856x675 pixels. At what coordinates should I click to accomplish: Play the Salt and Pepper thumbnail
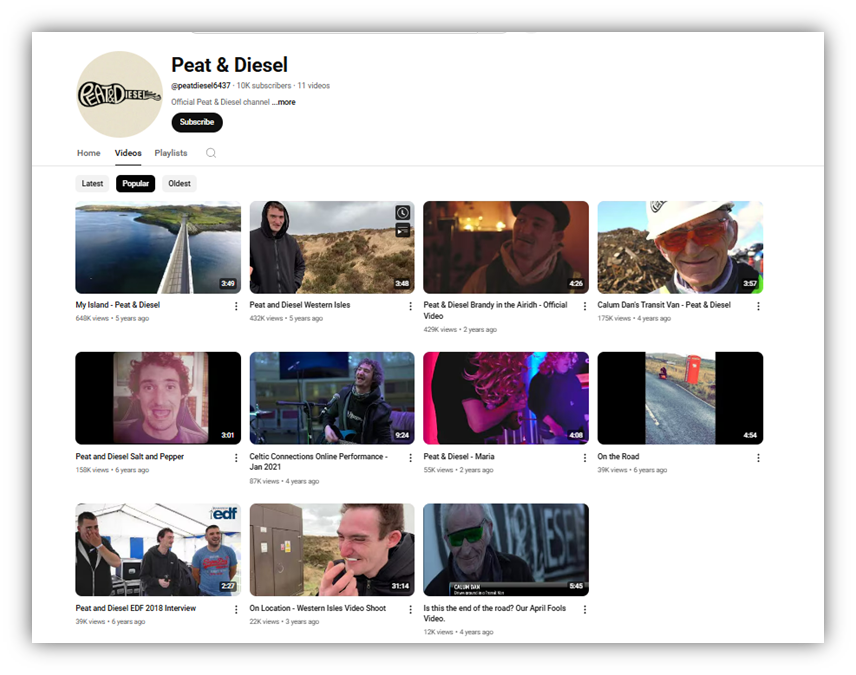coord(158,398)
